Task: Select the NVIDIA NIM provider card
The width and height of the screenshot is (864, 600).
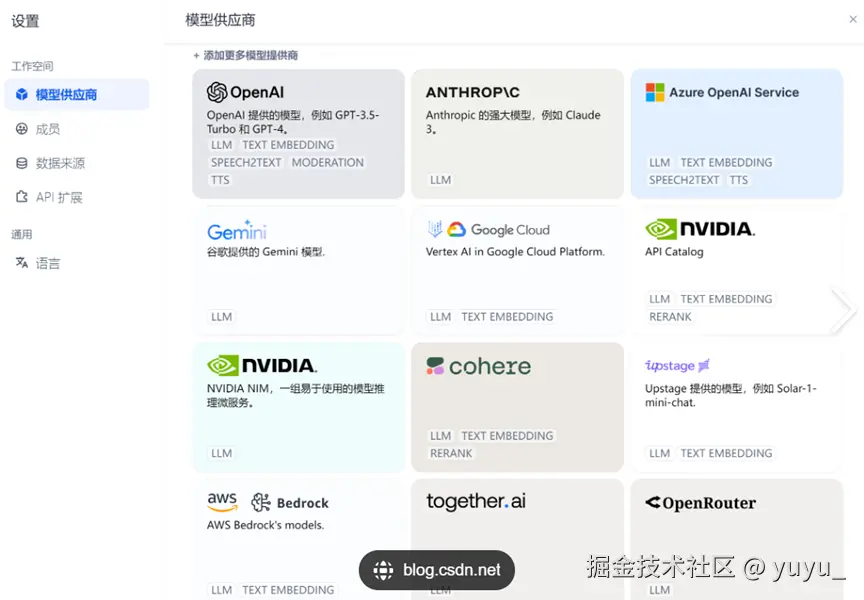Action: click(x=298, y=403)
